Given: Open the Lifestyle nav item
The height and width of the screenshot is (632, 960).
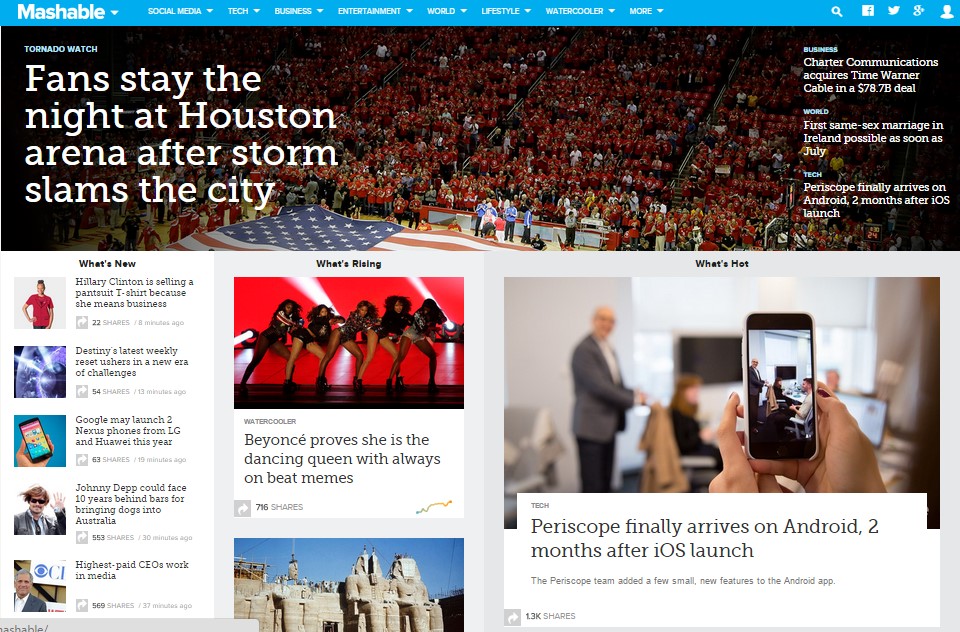Looking at the screenshot, I should [500, 11].
